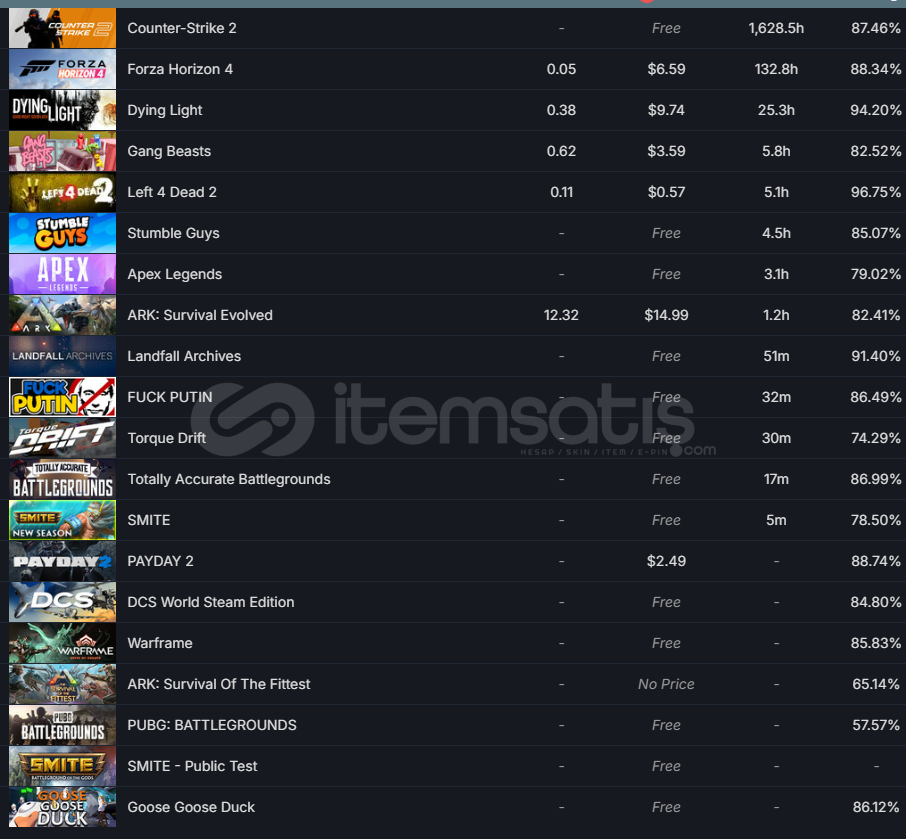This screenshot has width=906, height=839.
Task: Click the SMITE New Season thumbnail
Action: (62, 521)
